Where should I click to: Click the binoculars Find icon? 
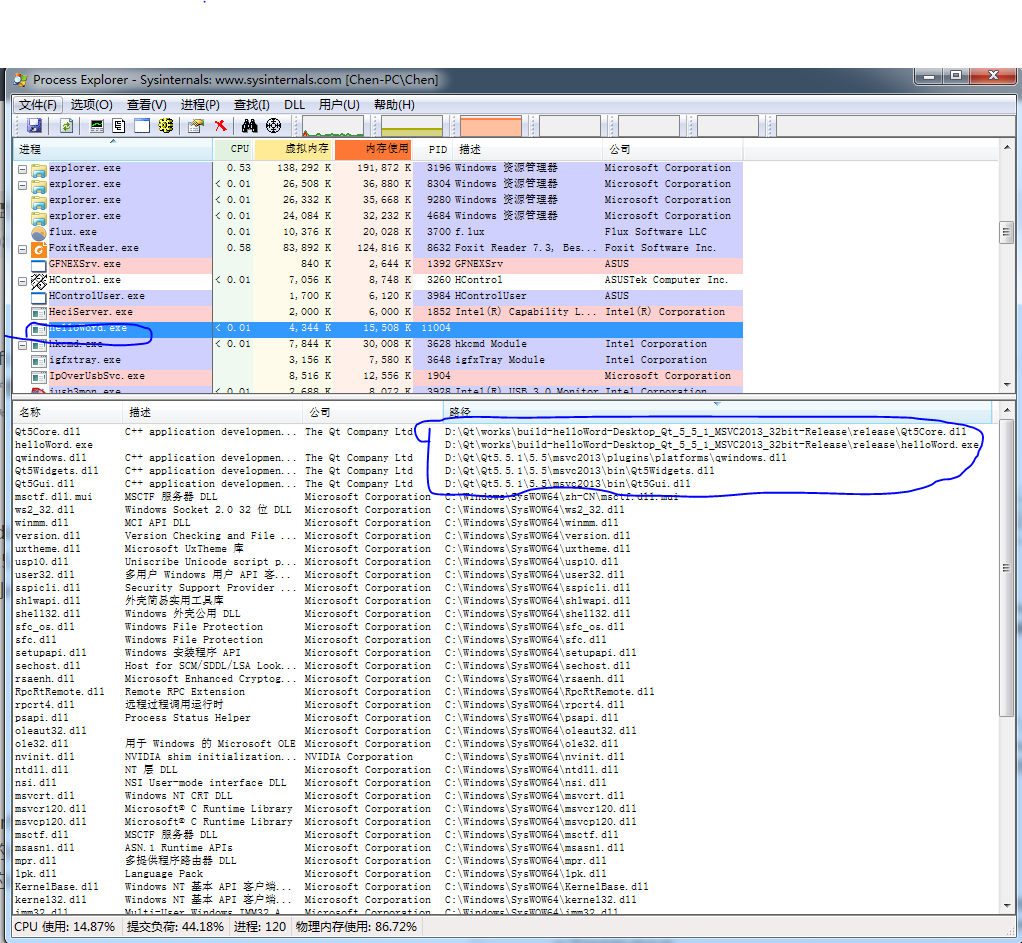[249, 126]
